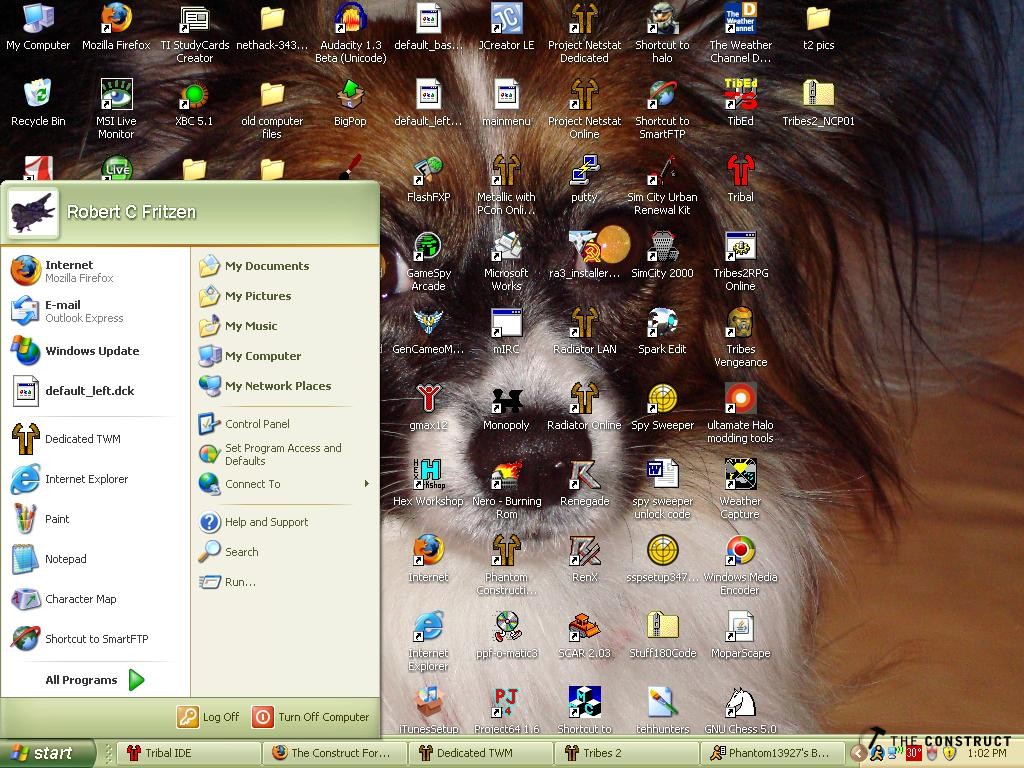
Task: Open My Network Places in the Start menu
Action: point(284,386)
